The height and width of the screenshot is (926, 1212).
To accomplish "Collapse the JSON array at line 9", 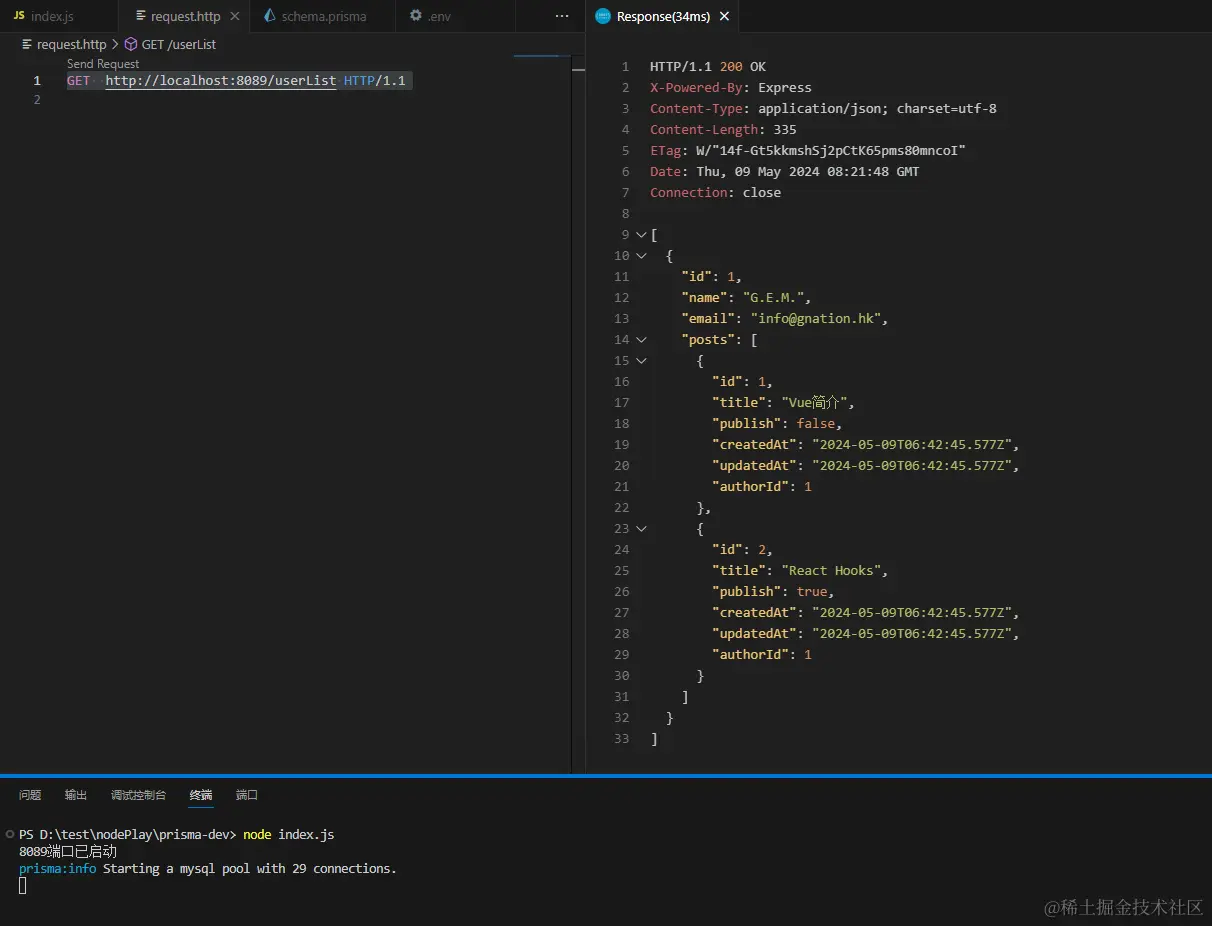I will pyautogui.click(x=641, y=235).
